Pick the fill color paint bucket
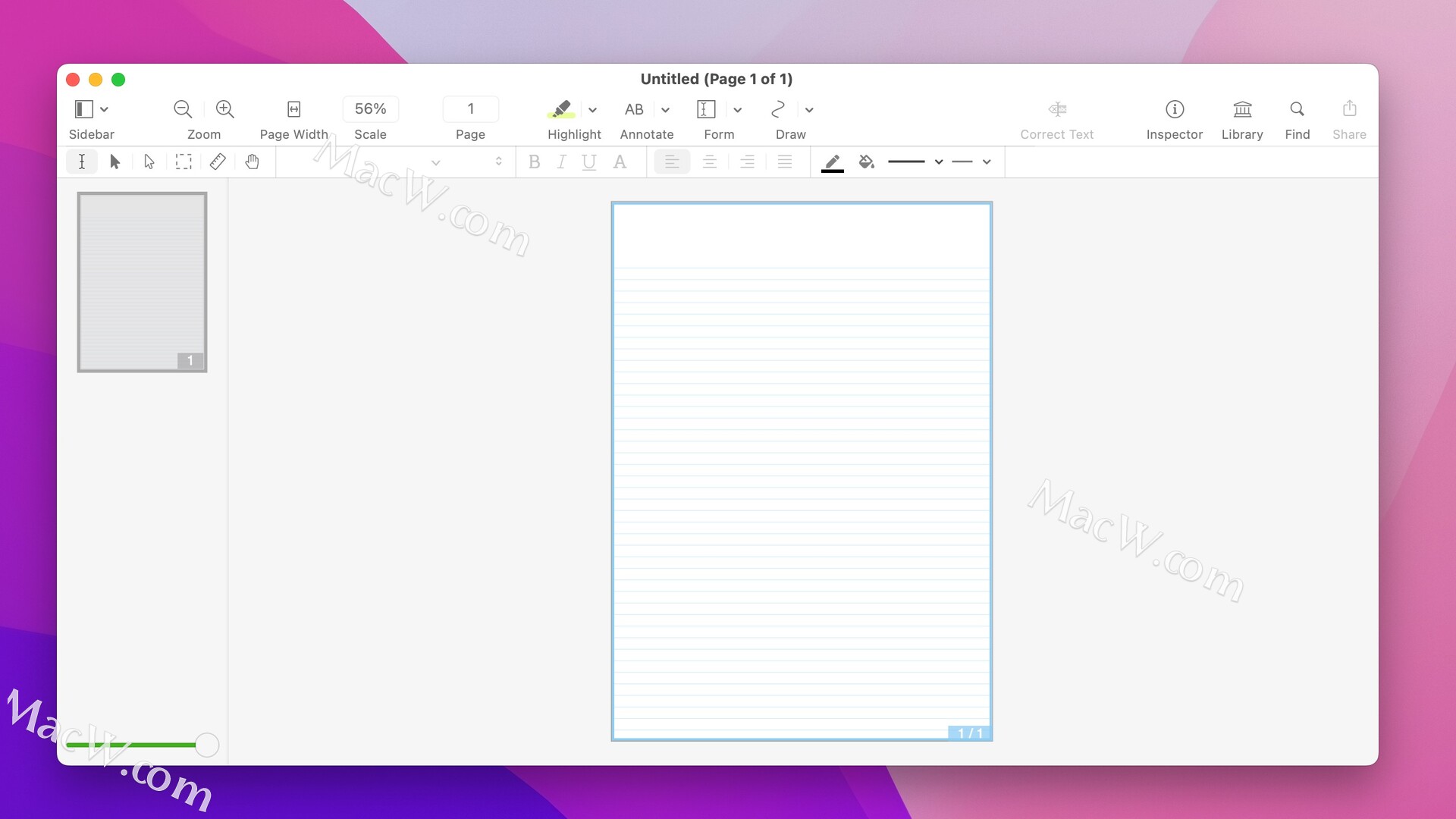The image size is (1456, 819). coord(867,162)
